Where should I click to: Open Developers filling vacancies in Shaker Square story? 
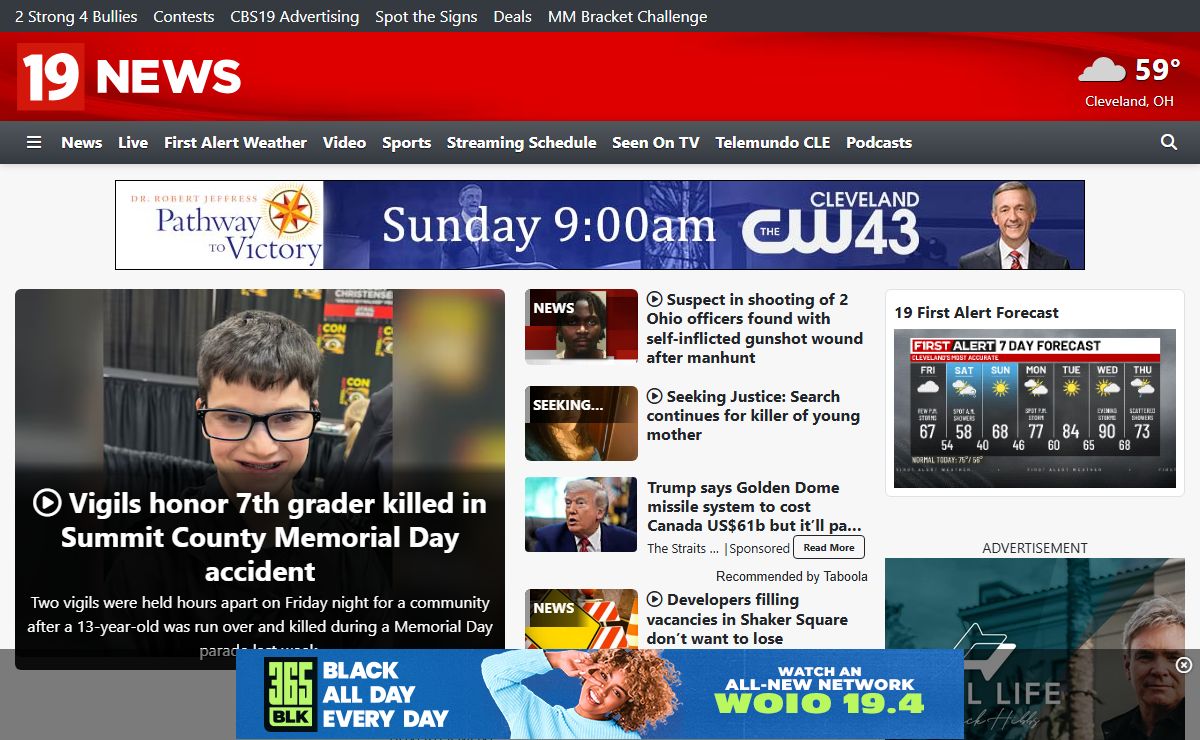(x=747, y=619)
